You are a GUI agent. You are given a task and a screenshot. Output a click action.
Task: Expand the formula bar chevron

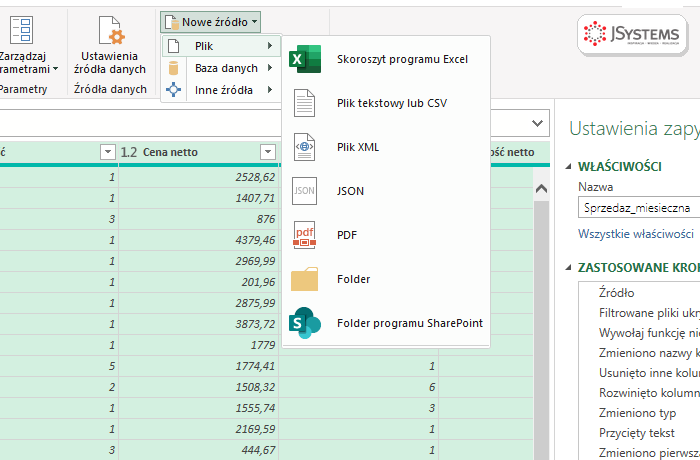click(538, 123)
